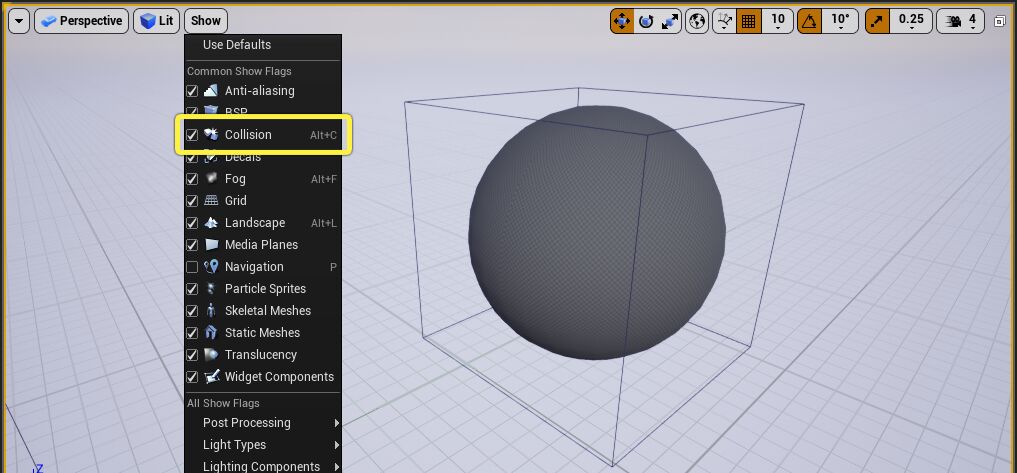Enable the Navigation show flag checkbox
The height and width of the screenshot is (473, 1017).
(192, 267)
